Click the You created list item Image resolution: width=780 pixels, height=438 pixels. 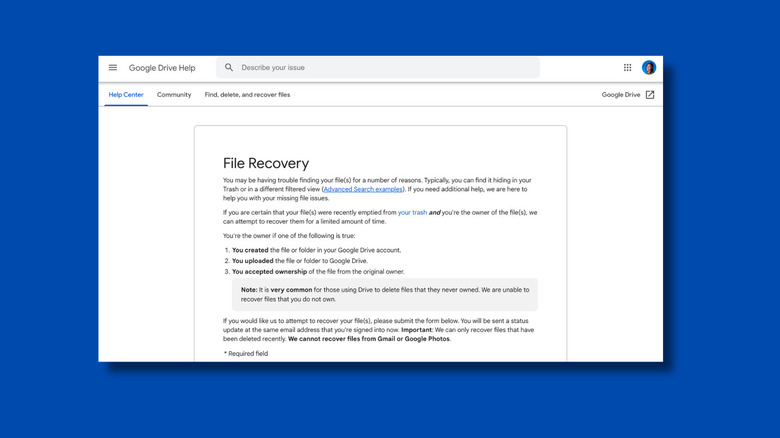[x=316, y=250]
